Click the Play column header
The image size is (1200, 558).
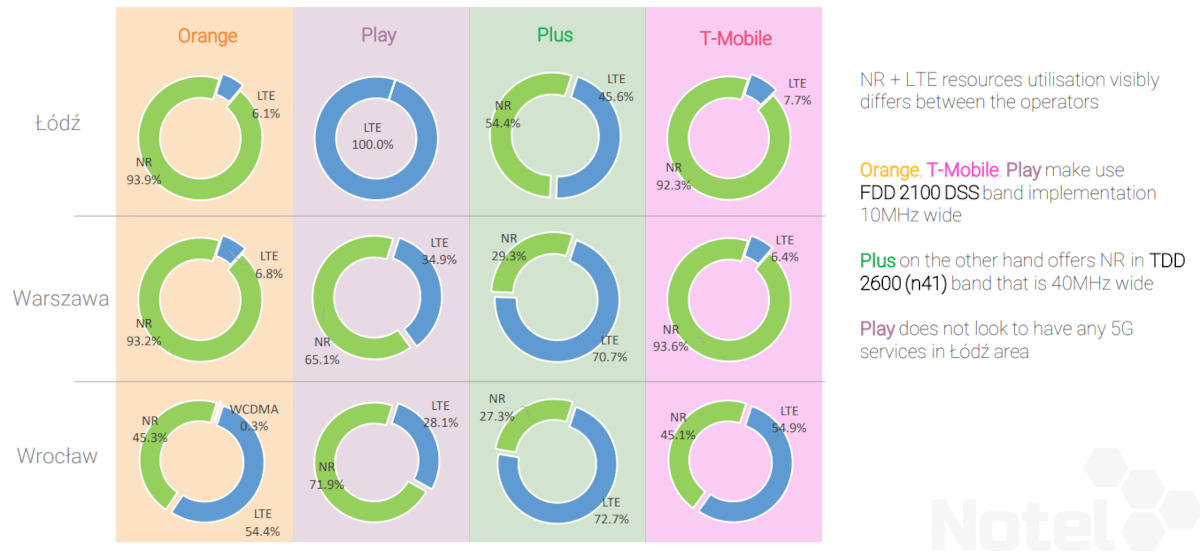[x=378, y=35]
